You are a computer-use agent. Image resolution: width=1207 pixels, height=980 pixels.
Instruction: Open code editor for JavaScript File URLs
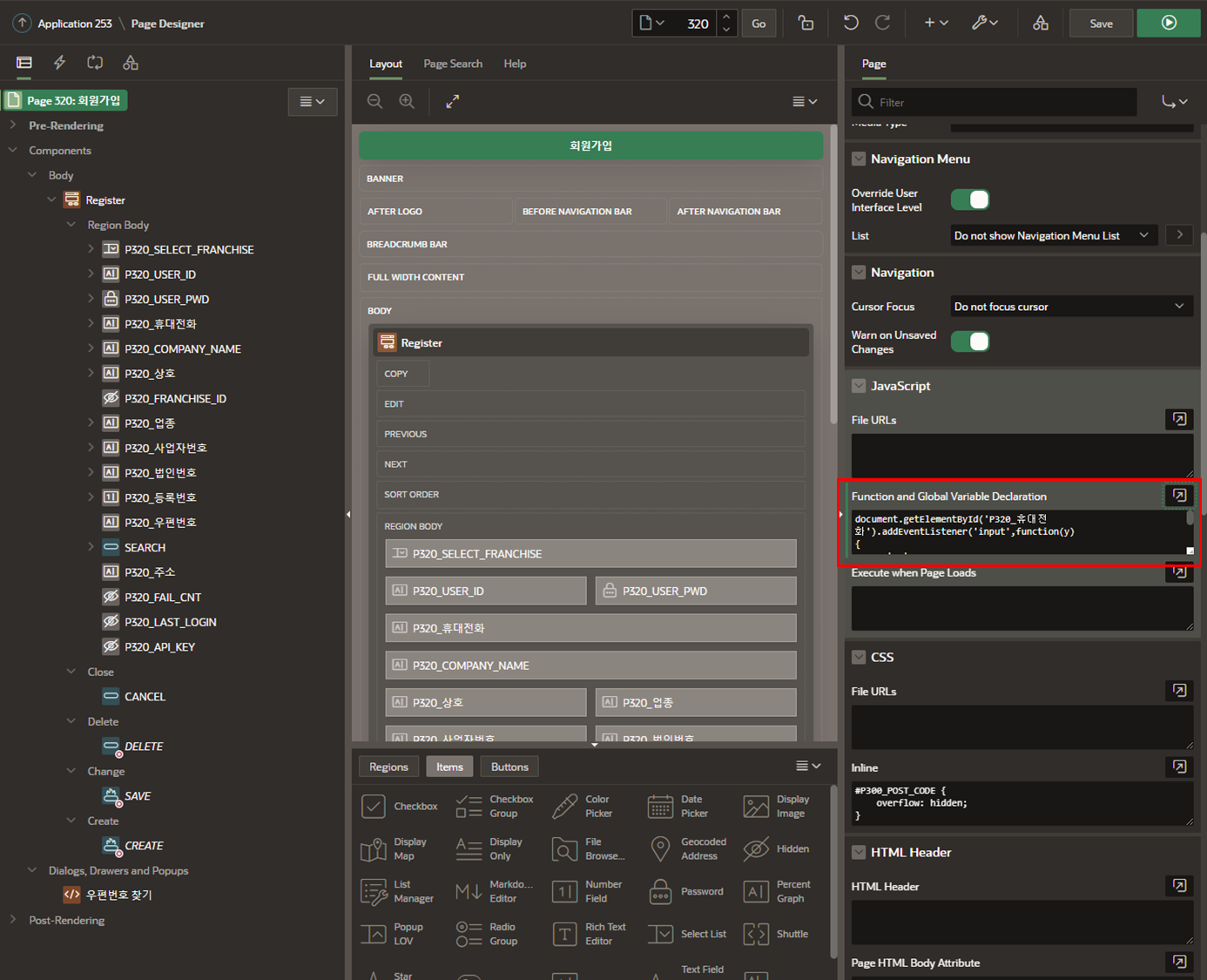[1179, 419]
